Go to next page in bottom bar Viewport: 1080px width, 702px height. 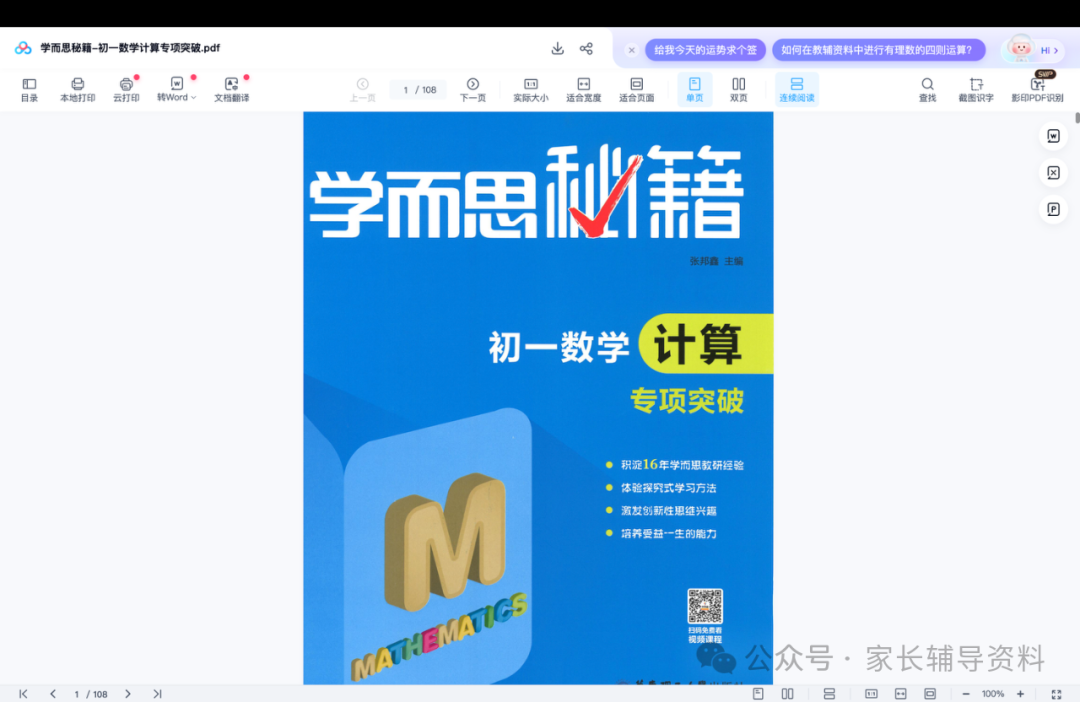pyautogui.click(x=127, y=694)
